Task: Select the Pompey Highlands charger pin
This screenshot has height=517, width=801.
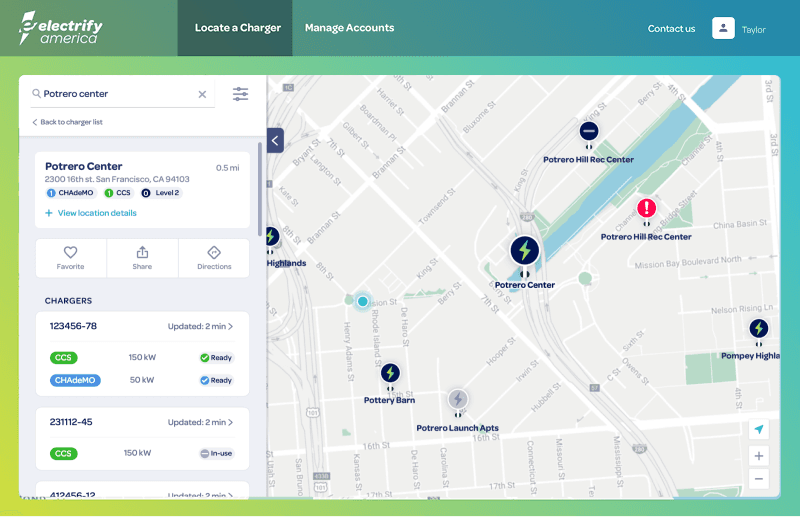Action: click(x=759, y=328)
